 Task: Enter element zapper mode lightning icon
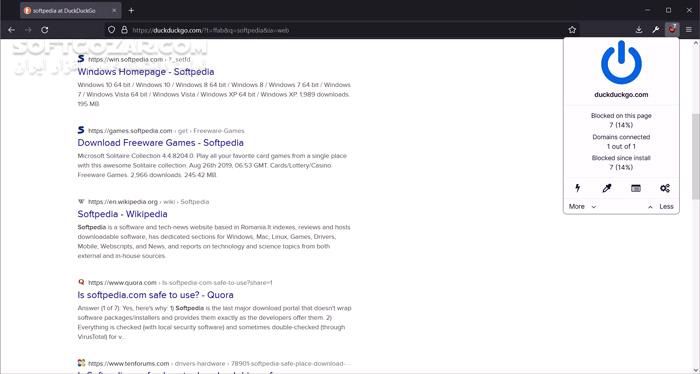(578, 188)
